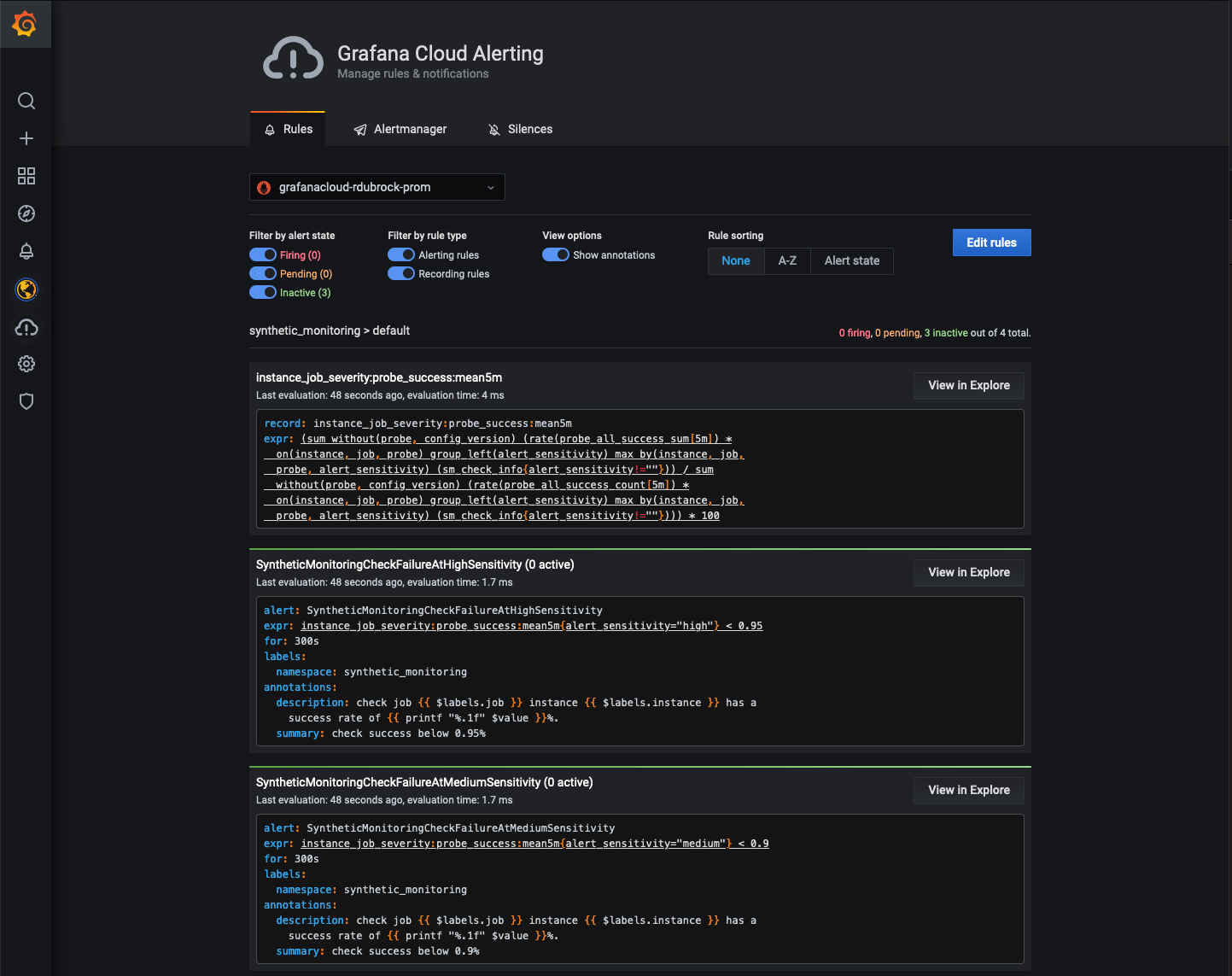Click SyntheticMonitoringCheckFailureAtMediumSensitivity (0 active) title
This screenshot has width=1232, height=976.
[x=424, y=782]
